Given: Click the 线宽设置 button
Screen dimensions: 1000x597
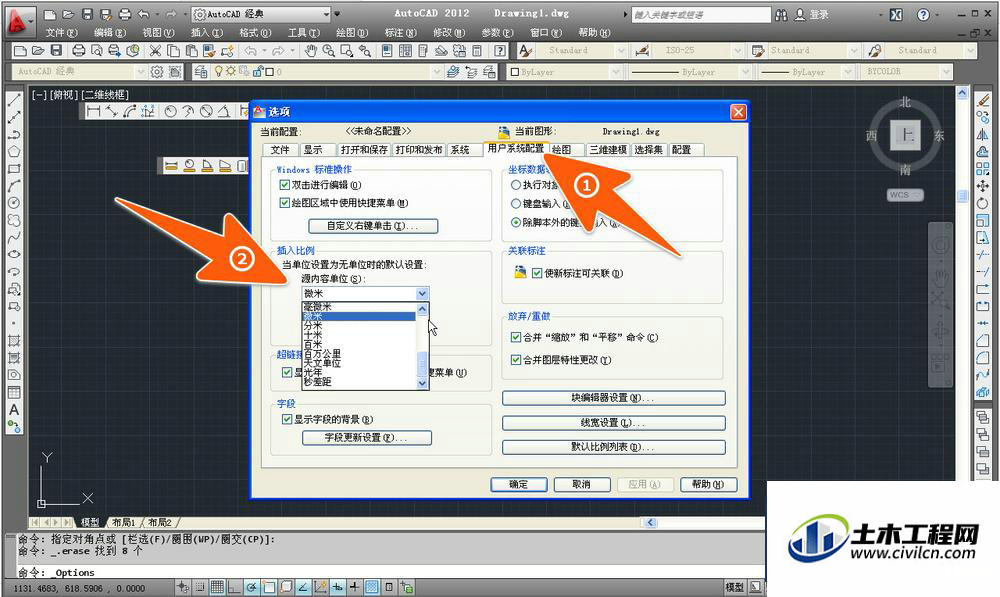Looking at the screenshot, I should coord(614,423).
